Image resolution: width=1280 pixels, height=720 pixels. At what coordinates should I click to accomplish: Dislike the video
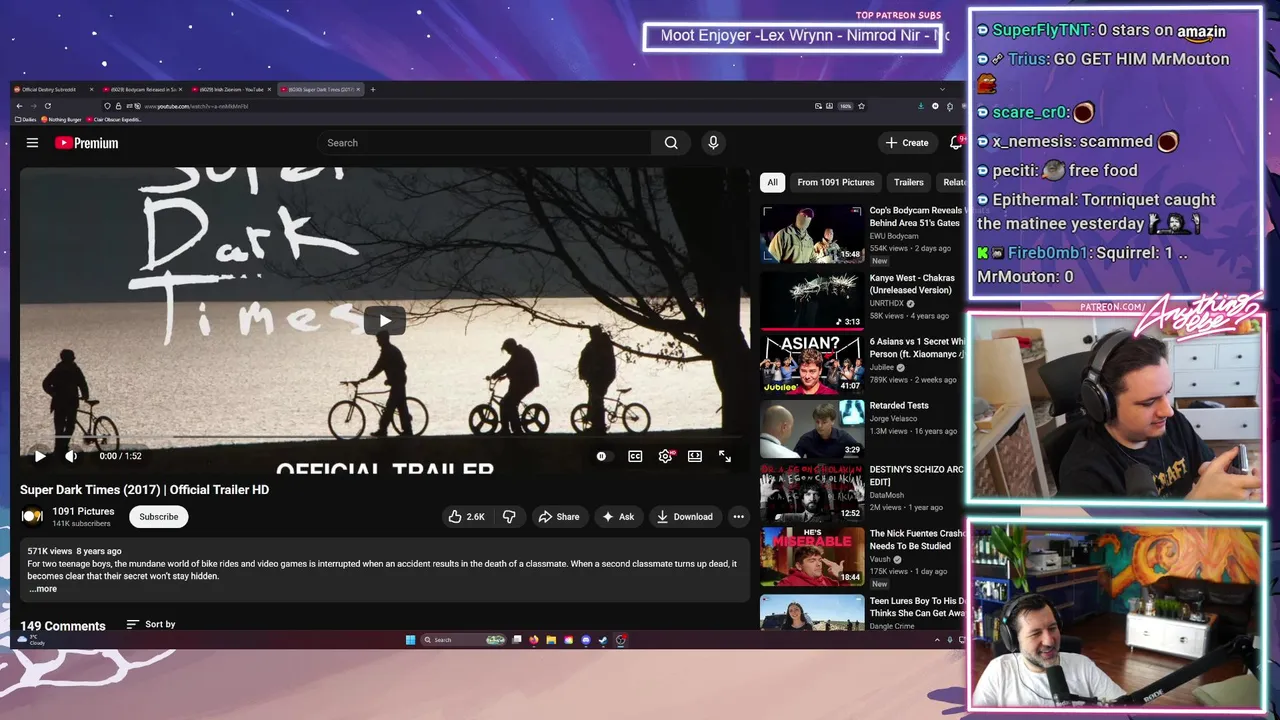coord(509,517)
